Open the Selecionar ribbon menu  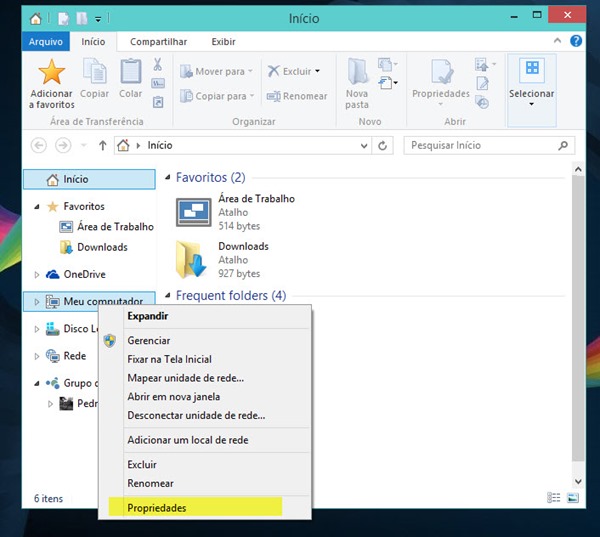coord(532,91)
